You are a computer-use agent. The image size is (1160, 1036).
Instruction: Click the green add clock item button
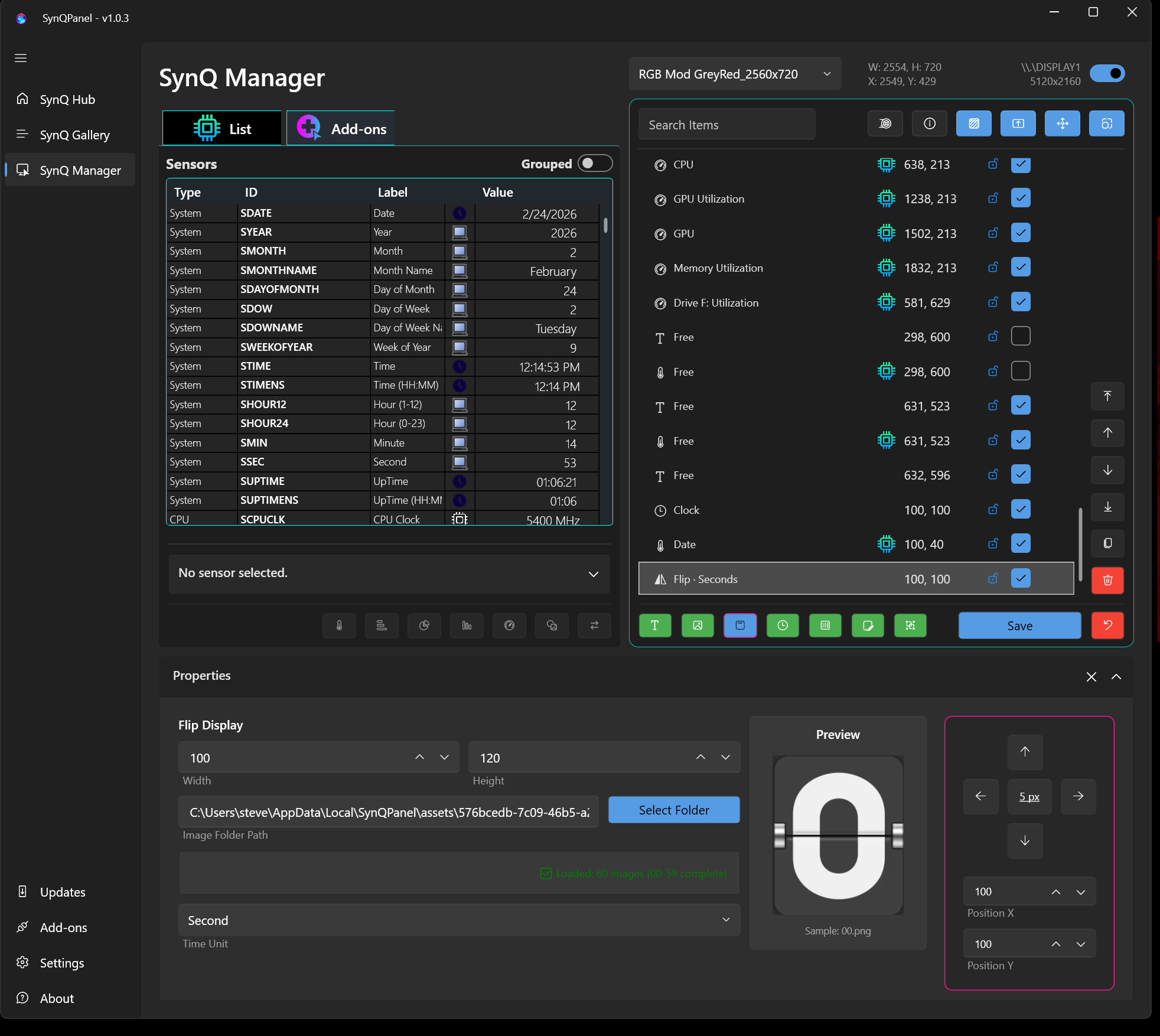click(x=783, y=625)
